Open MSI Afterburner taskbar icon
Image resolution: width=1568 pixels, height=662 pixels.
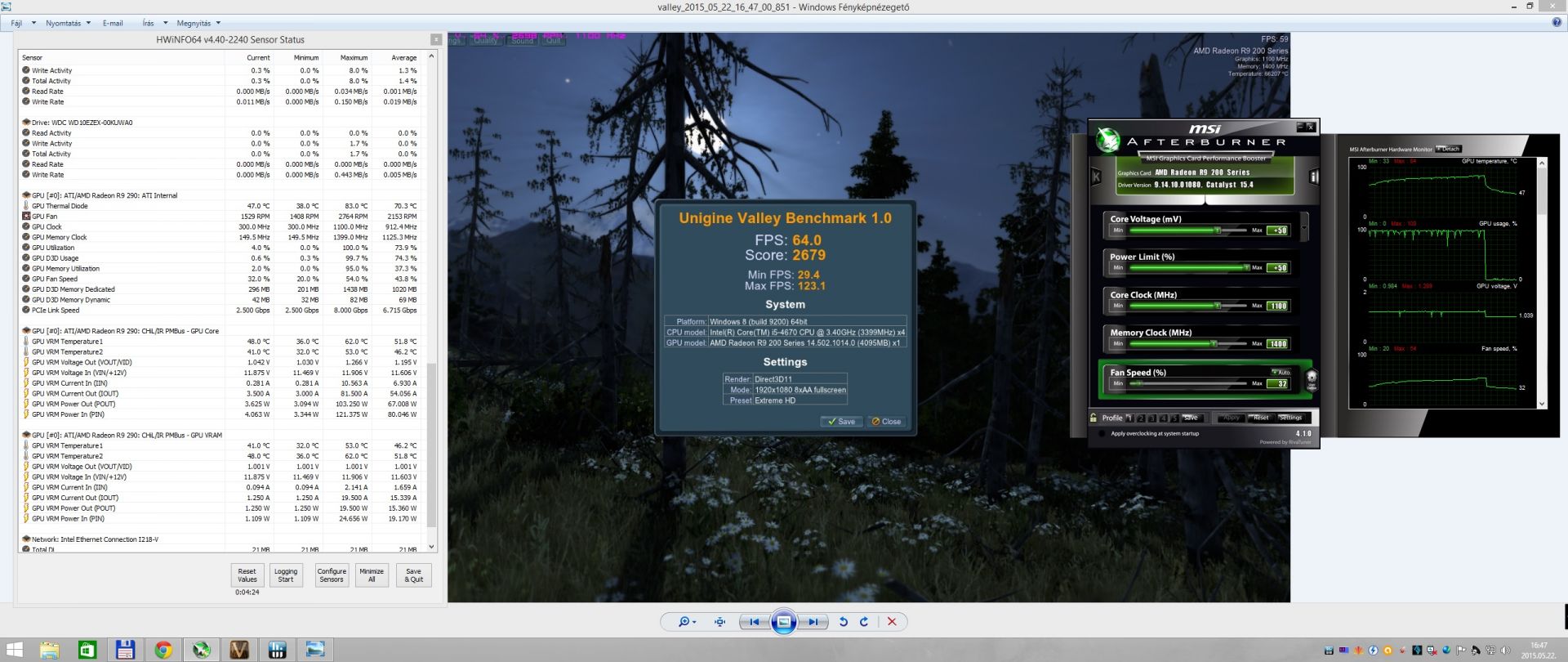[x=201, y=651]
